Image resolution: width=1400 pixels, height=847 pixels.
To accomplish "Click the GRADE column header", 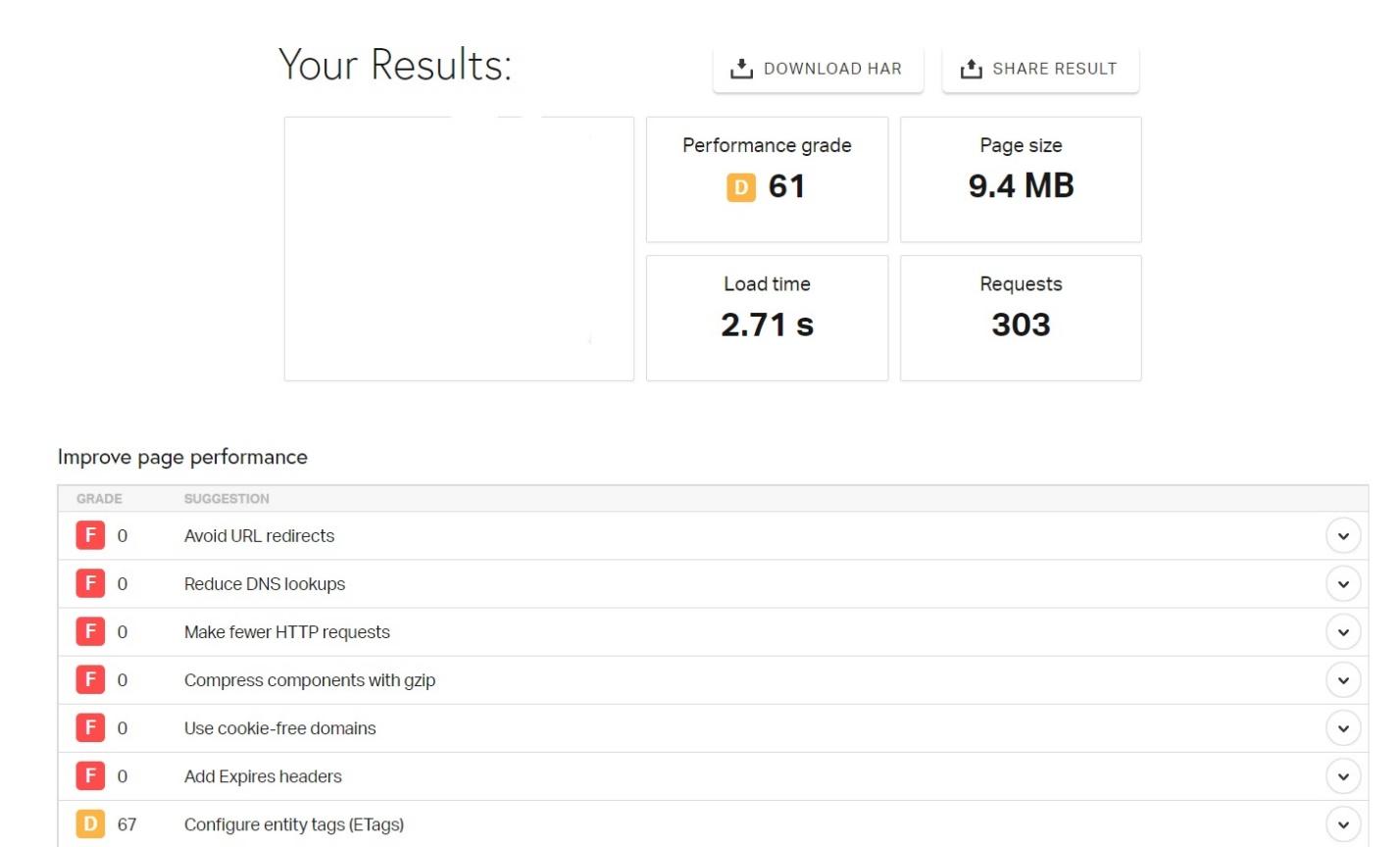I will (x=99, y=499).
